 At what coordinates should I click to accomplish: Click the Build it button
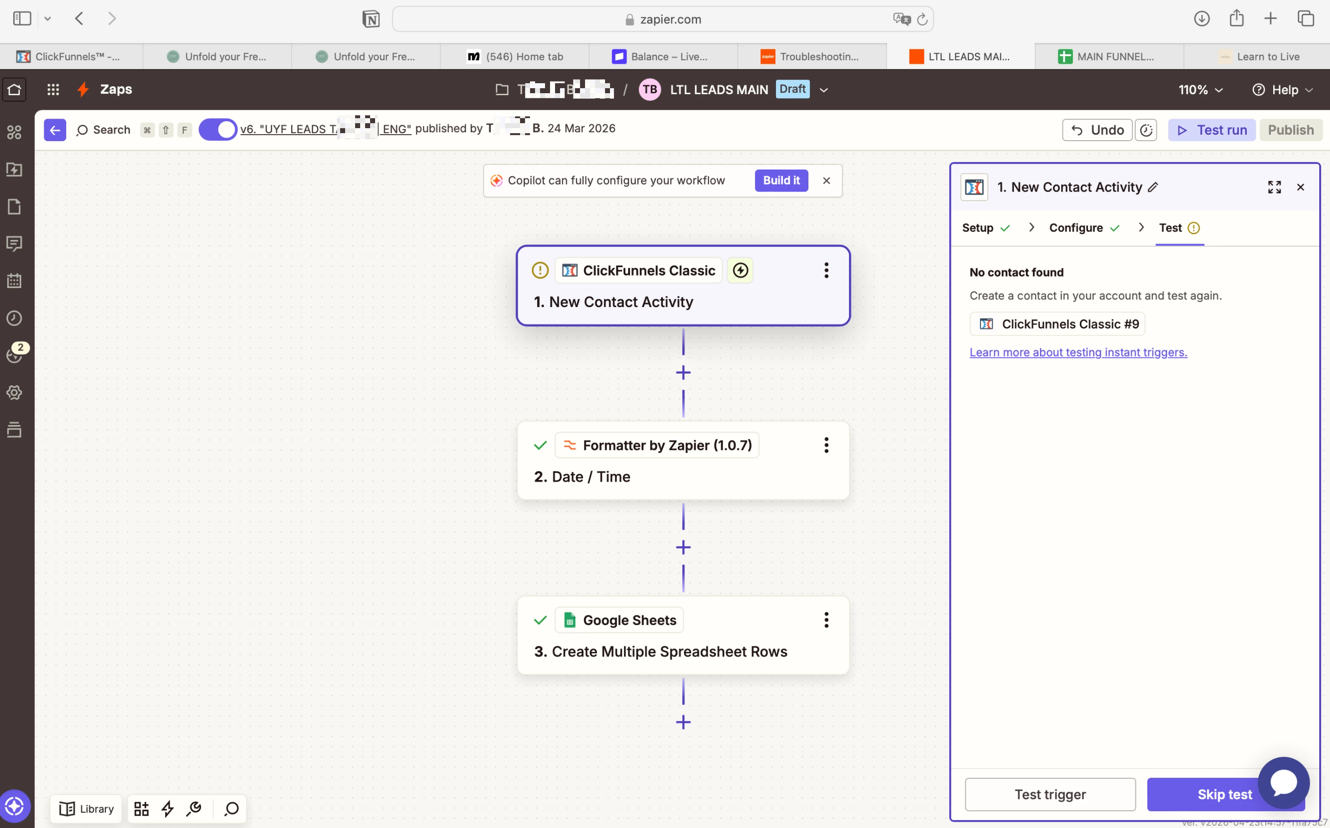781,181
